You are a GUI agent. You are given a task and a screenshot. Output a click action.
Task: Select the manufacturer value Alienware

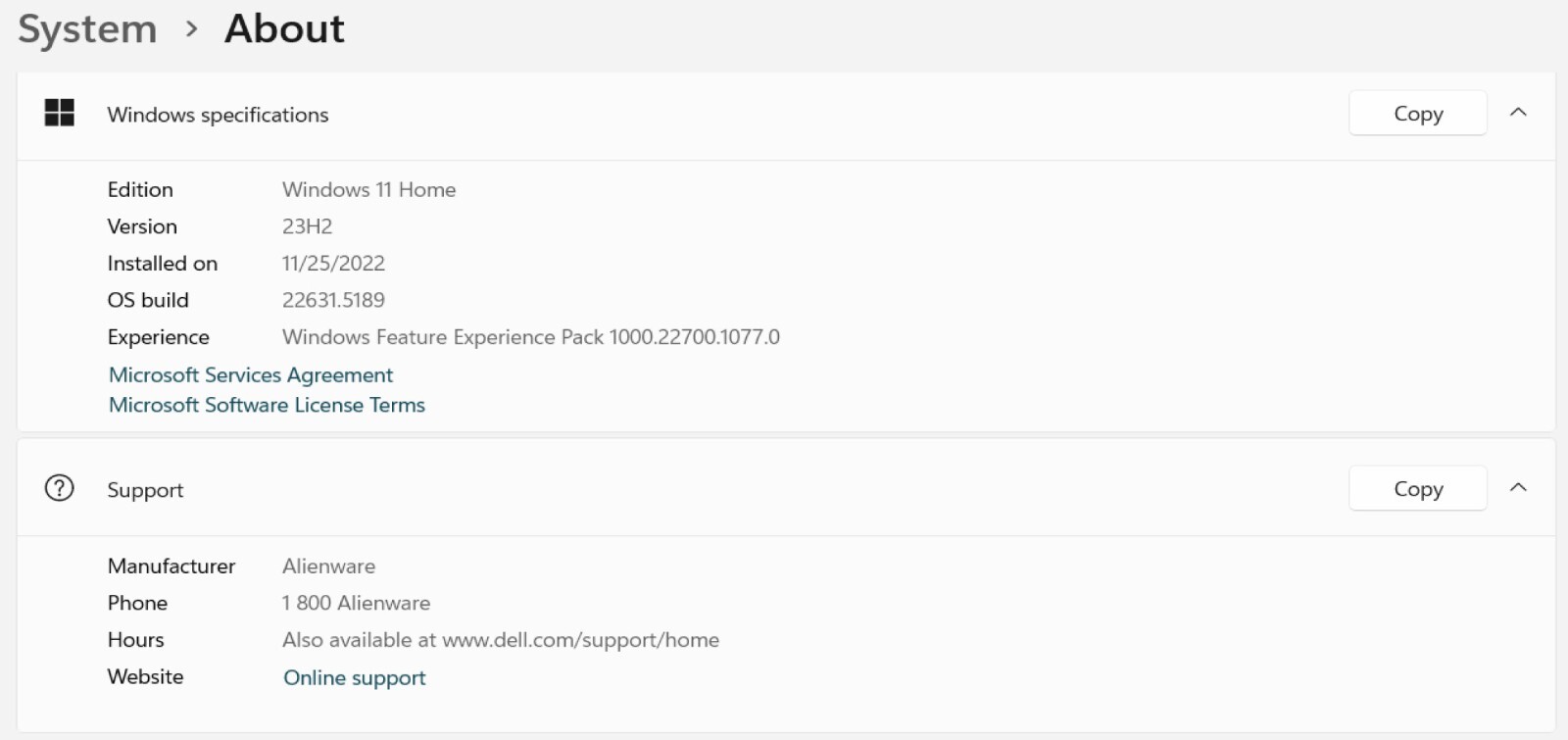pyautogui.click(x=328, y=567)
